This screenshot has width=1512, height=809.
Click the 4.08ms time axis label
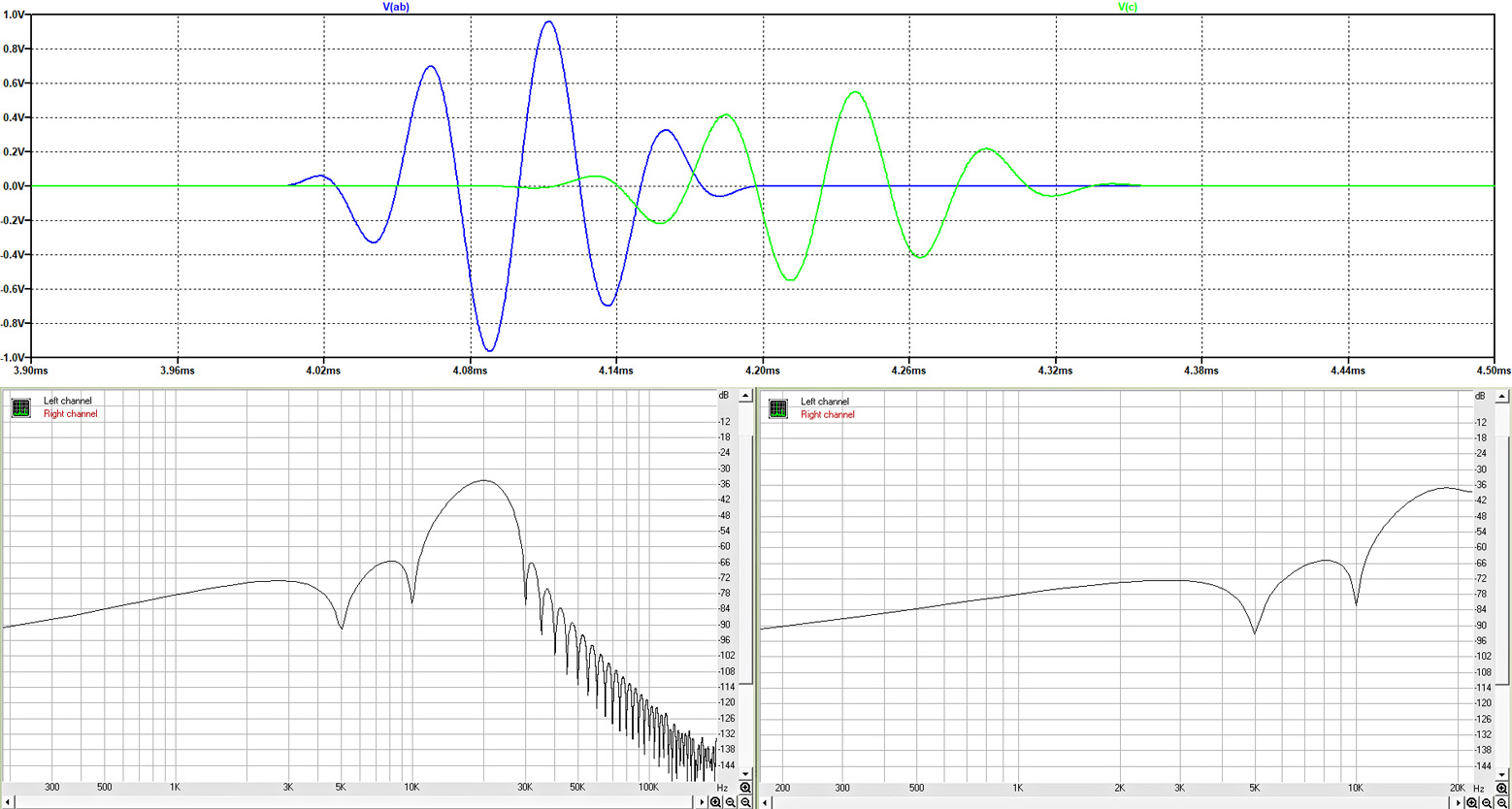pyautogui.click(x=469, y=371)
